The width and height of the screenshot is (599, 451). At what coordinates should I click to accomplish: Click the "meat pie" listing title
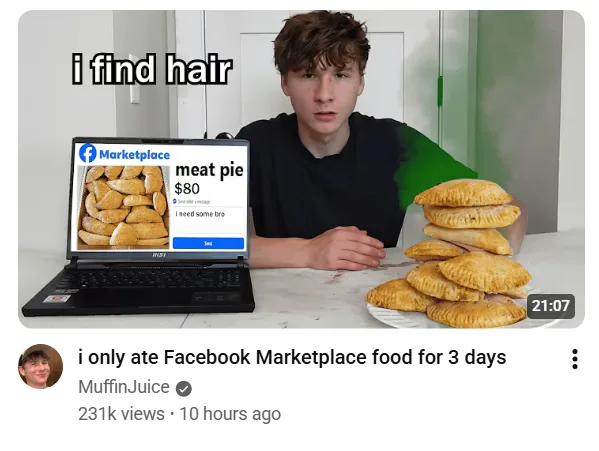click(x=209, y=170)
